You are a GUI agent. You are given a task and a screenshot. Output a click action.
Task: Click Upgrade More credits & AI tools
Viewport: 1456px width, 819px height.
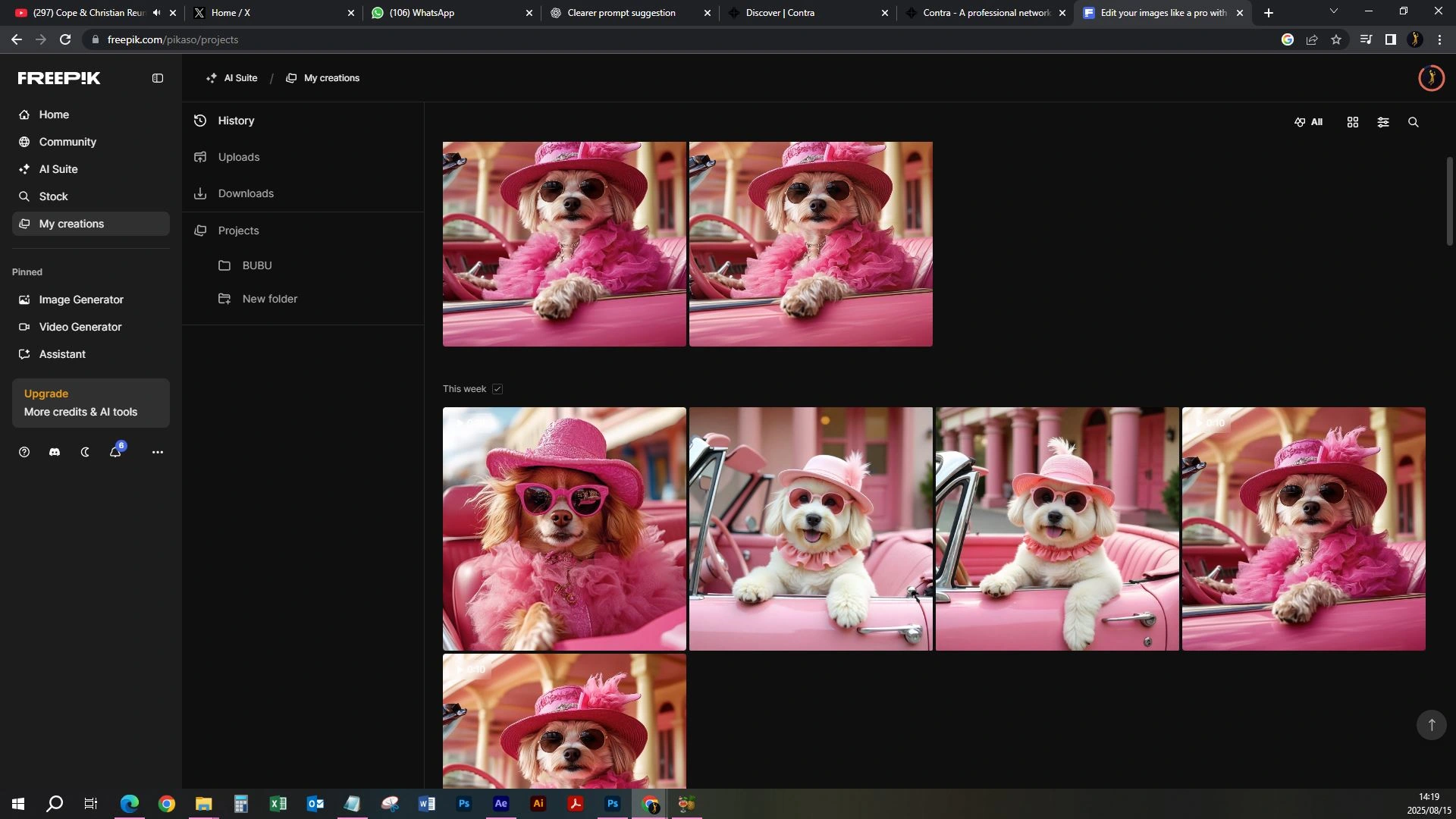(91, 403)
